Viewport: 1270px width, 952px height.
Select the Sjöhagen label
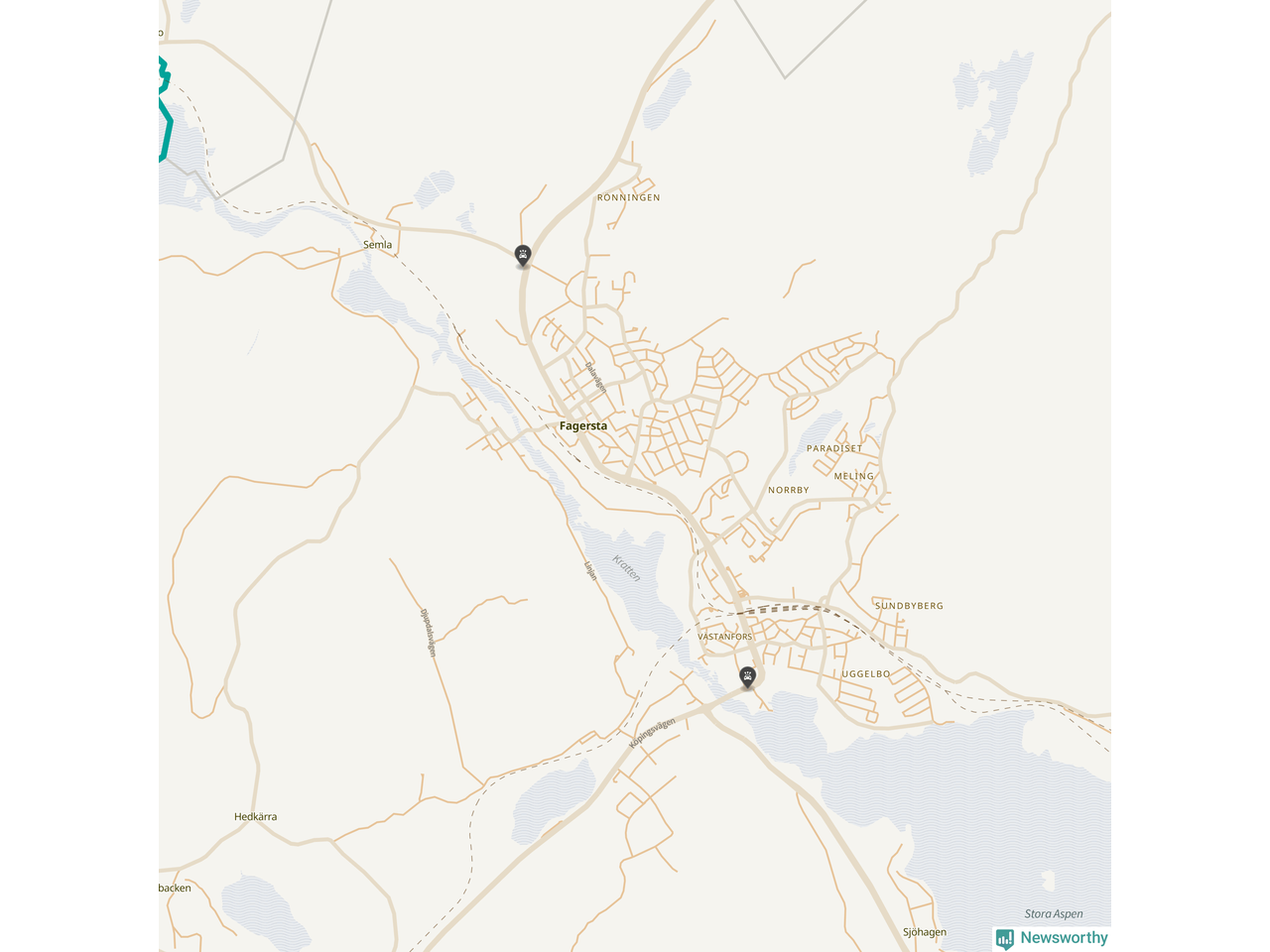[925, 932]
